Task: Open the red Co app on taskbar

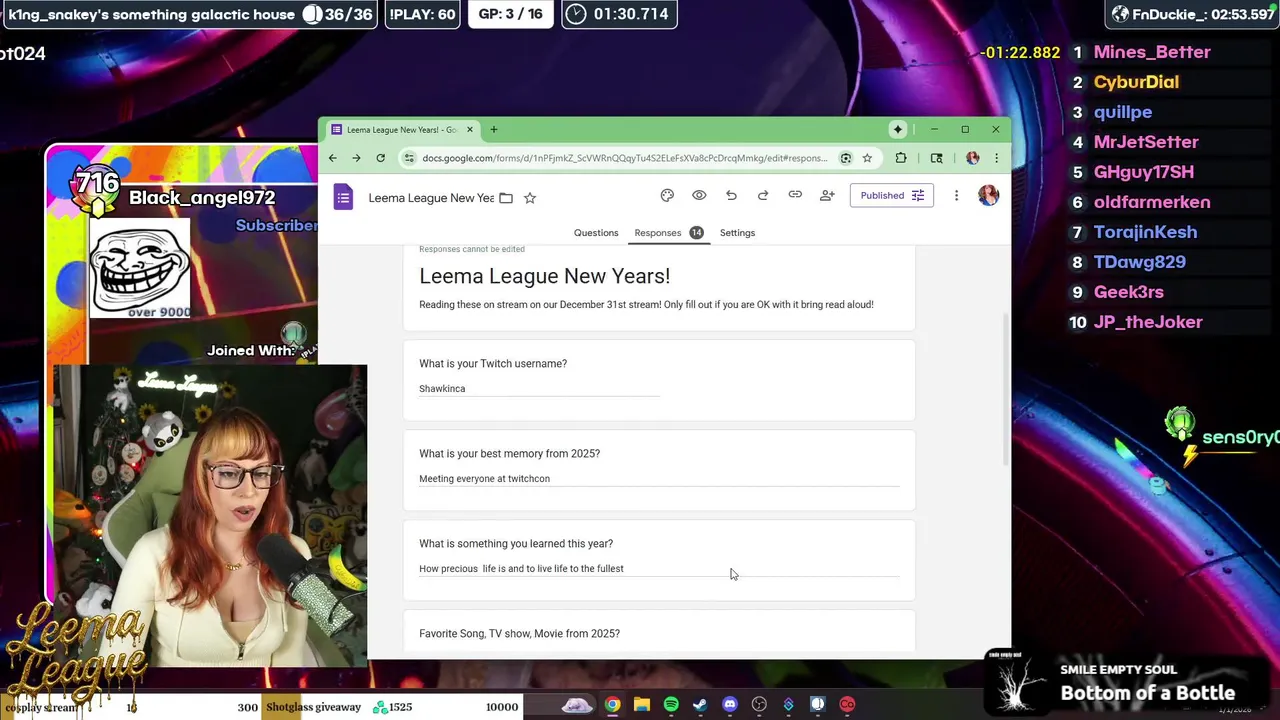Action: tap(847, 705)
